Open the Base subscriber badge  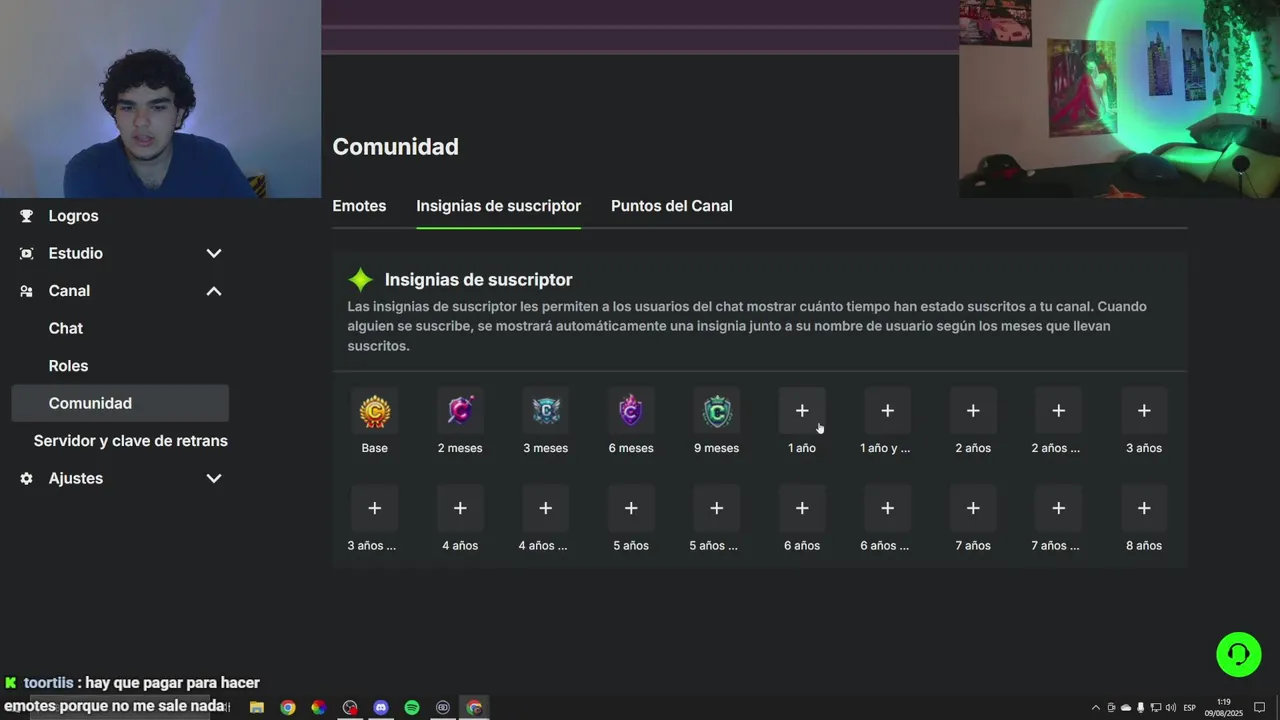tap(375, 411)
